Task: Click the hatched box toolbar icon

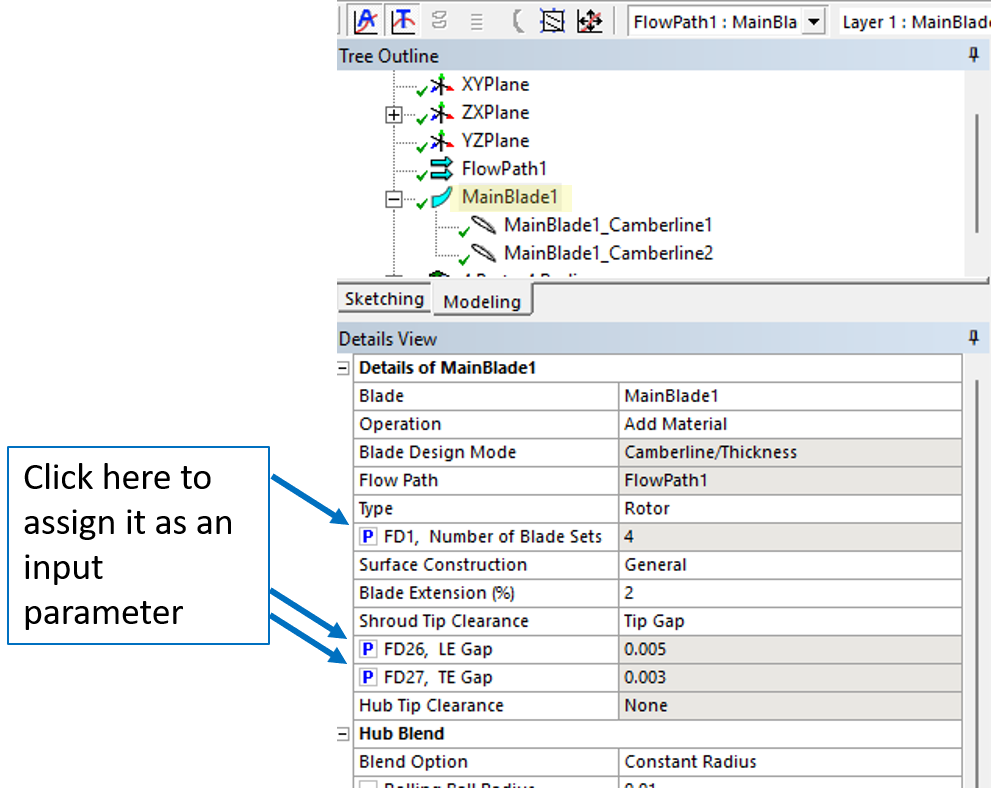Action: [552, 21]
